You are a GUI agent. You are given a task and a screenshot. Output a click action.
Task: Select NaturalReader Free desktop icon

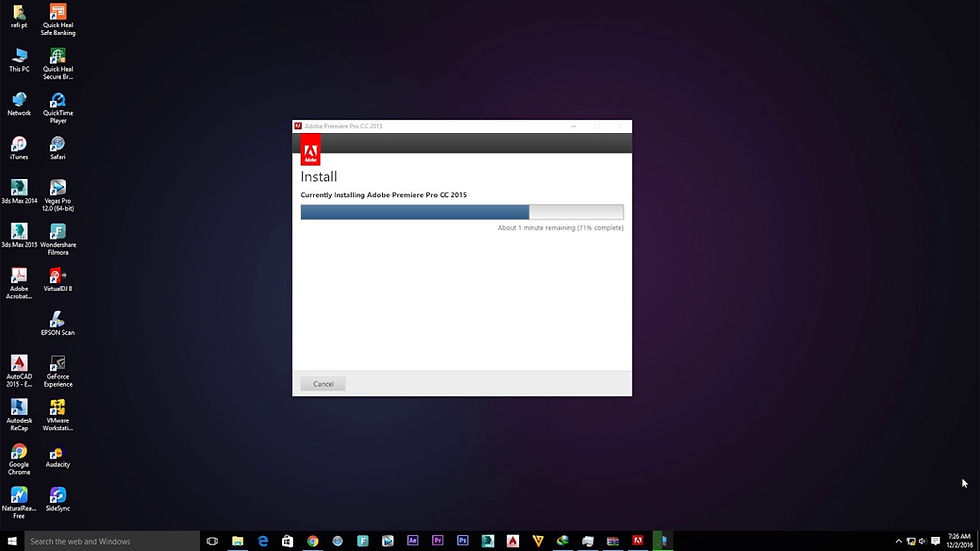[19, 502]
